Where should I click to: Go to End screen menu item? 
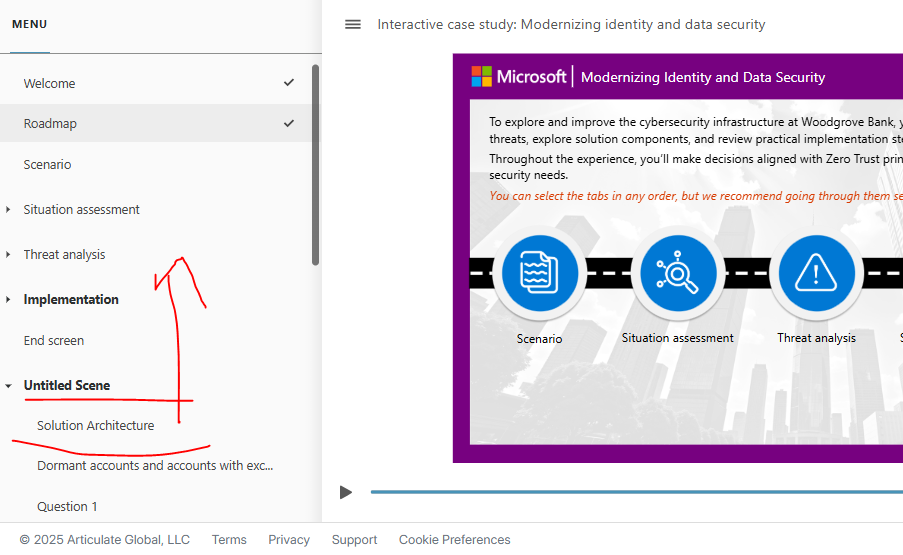coord(54,341)
